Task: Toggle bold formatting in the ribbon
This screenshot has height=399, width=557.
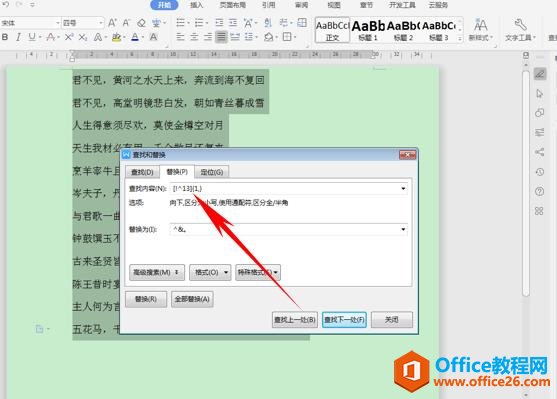Action: (x=5, y=37)
